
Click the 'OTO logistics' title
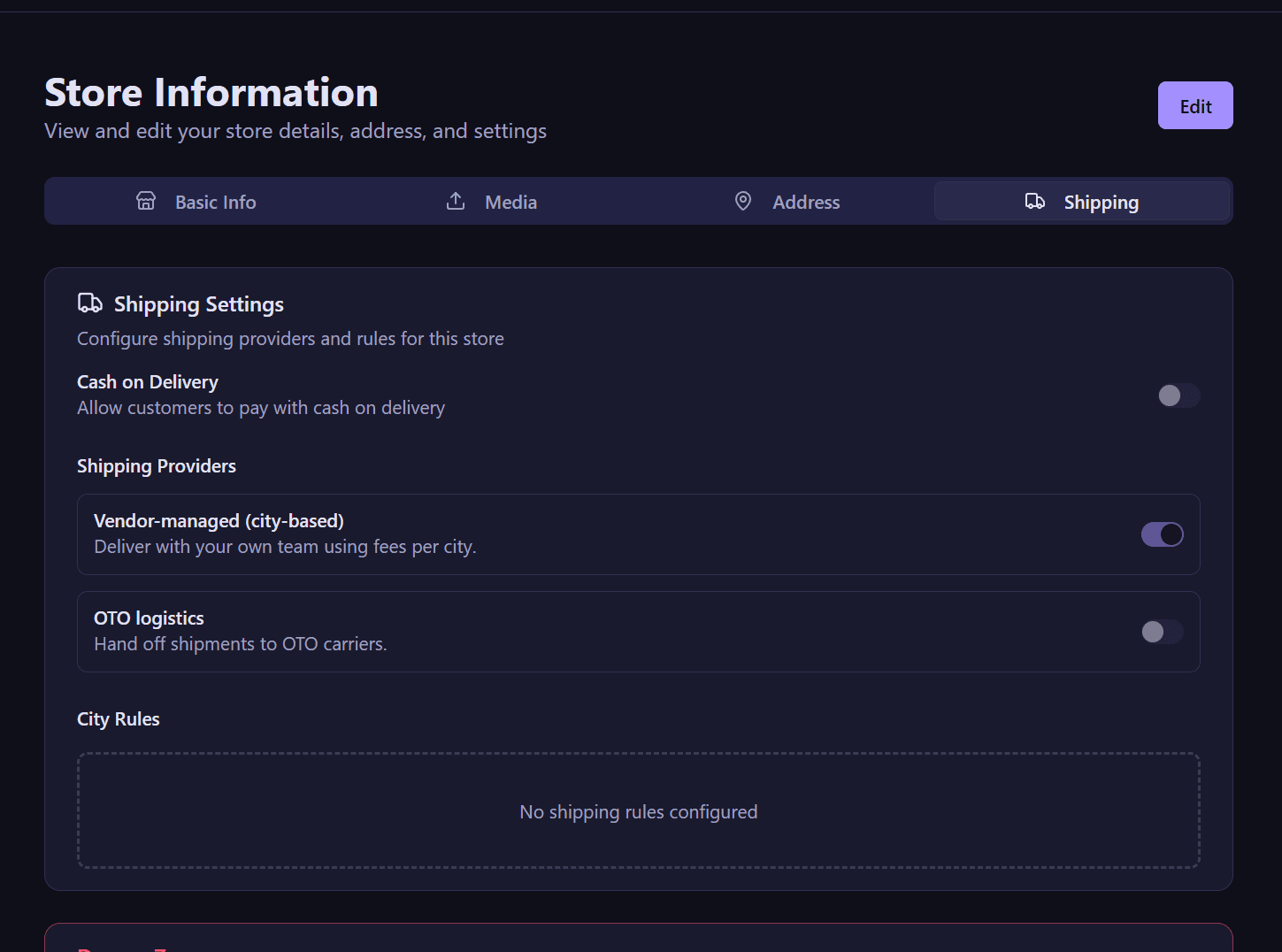(149, 618)
